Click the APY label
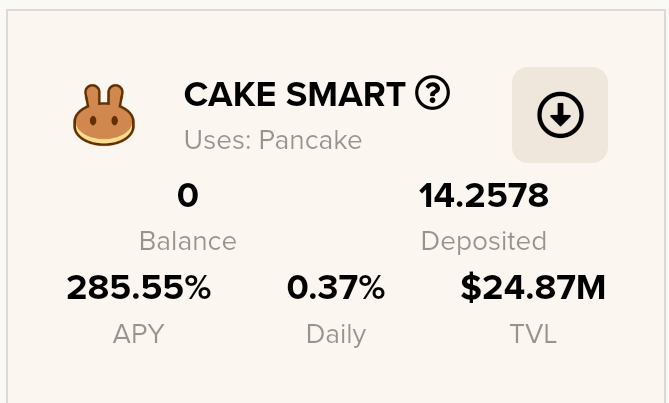Image resolution: width=669 pixels, height=403 pixels. point(139,333)
